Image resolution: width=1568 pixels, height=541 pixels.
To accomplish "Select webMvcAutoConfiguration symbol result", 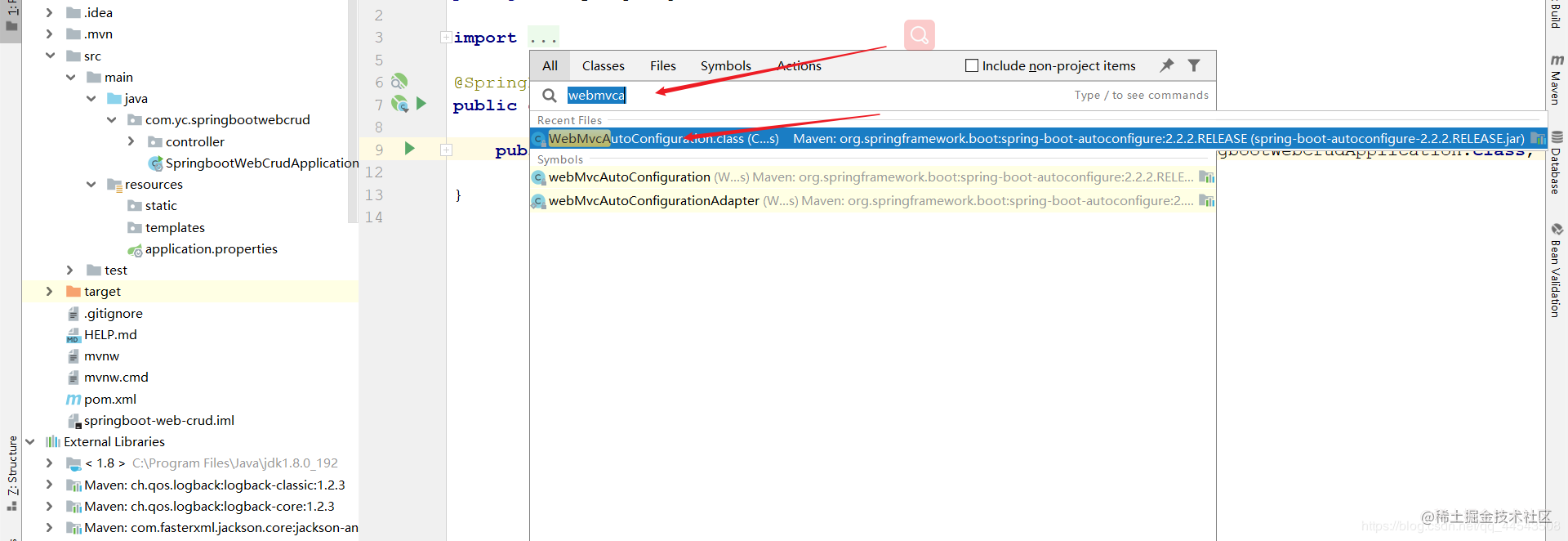I will click(x=873, y=177).
